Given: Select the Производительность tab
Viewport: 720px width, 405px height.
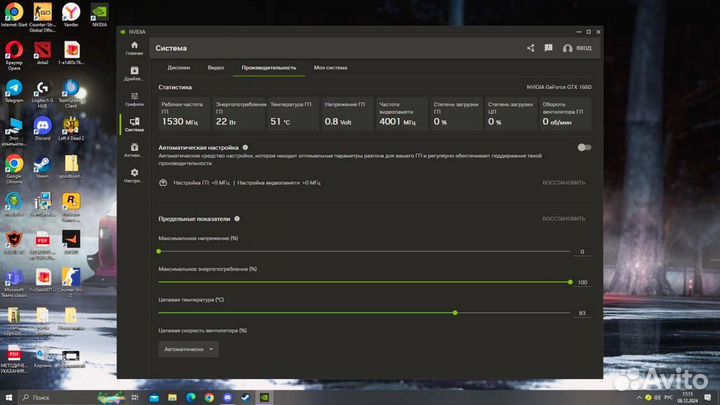Looking at the screenshot, I should click(x=269, y=68).
